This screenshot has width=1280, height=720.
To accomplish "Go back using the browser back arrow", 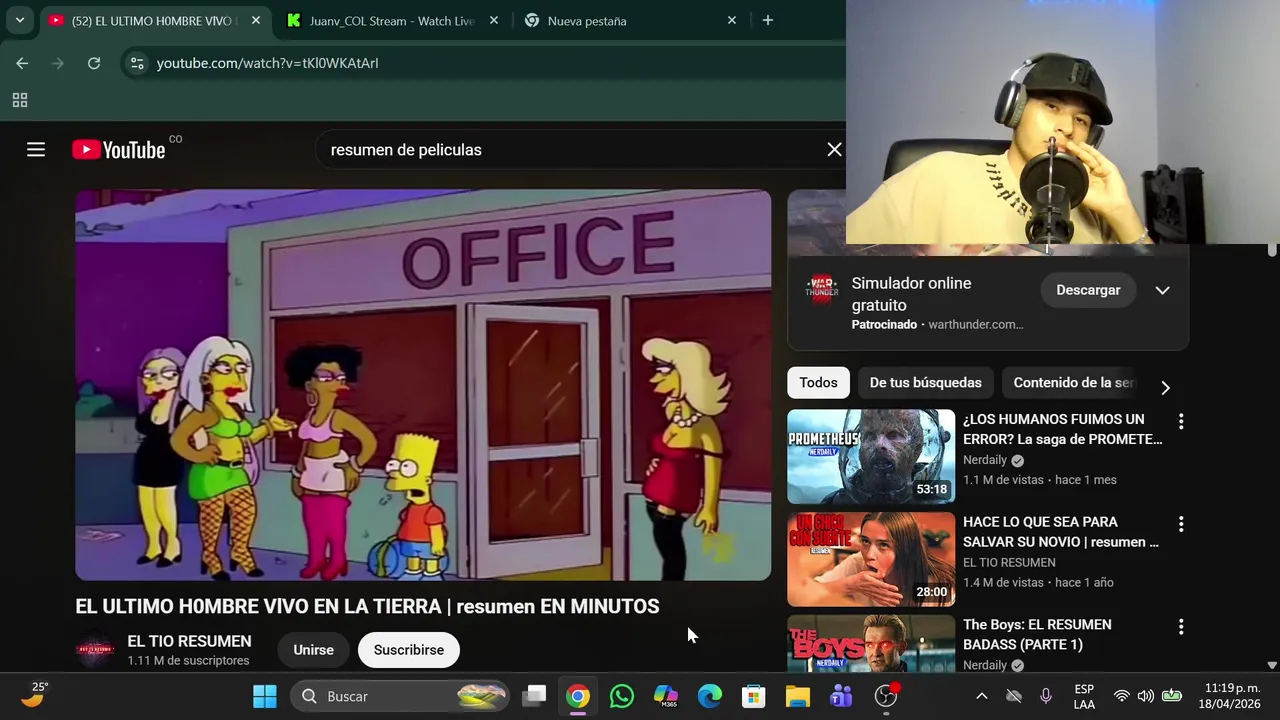I will point(22,63).
